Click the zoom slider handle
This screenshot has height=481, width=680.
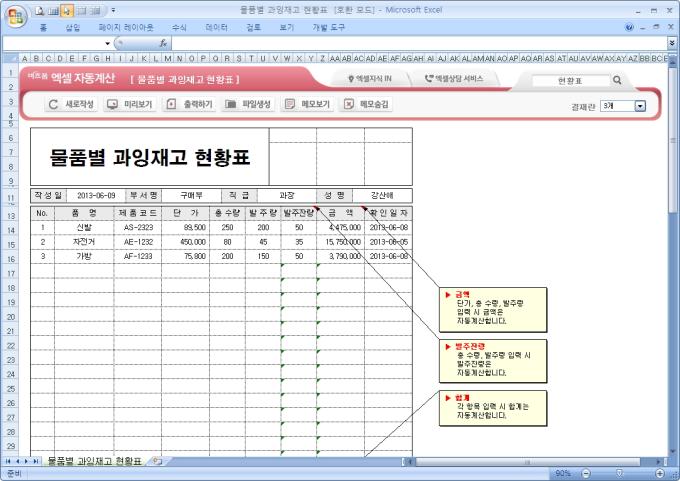click(x=619, y=473)
